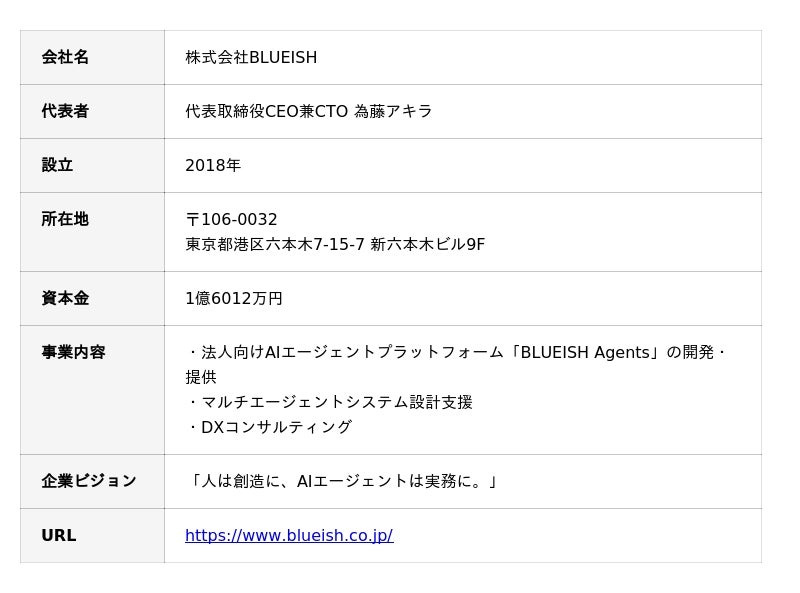Click the 事業内容 row label

click(x=92, y=390)
